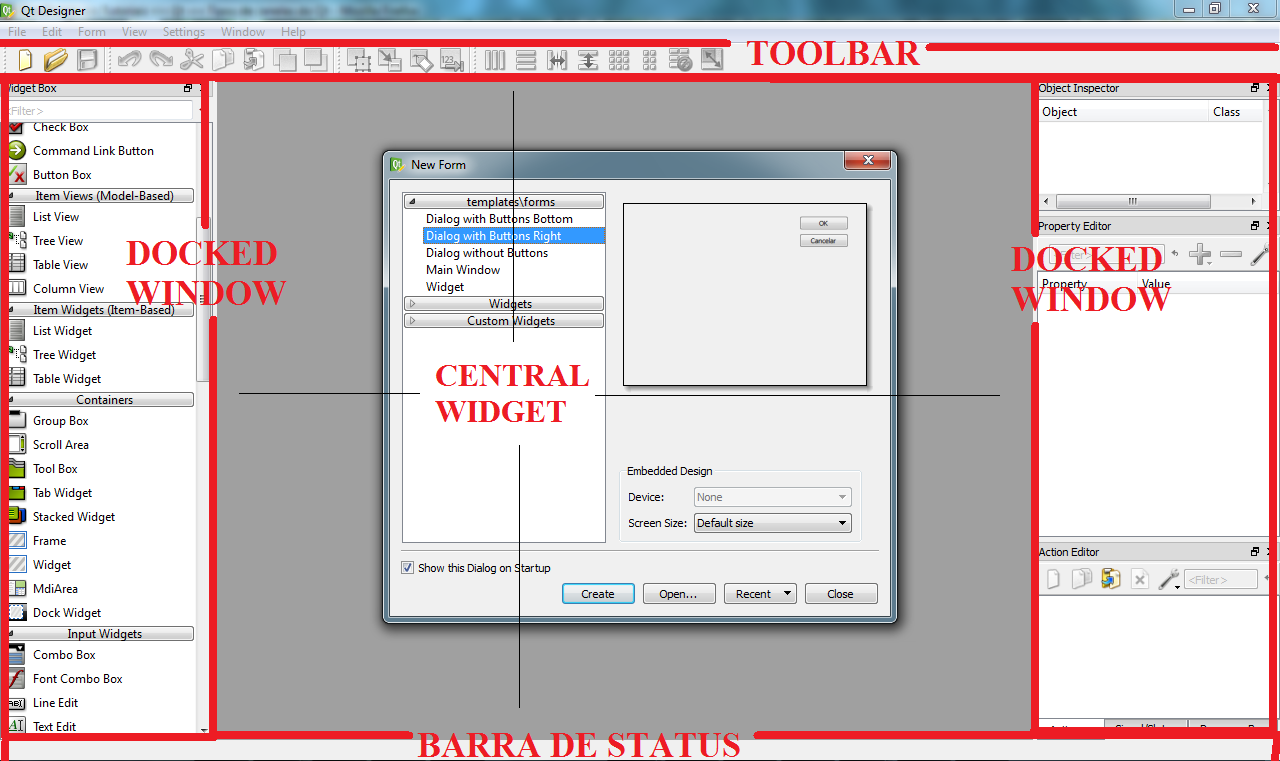This screenshot has width=1280, height=761.
Task: Click the Copy toolbar icon
Action: [x=223, y=60]
